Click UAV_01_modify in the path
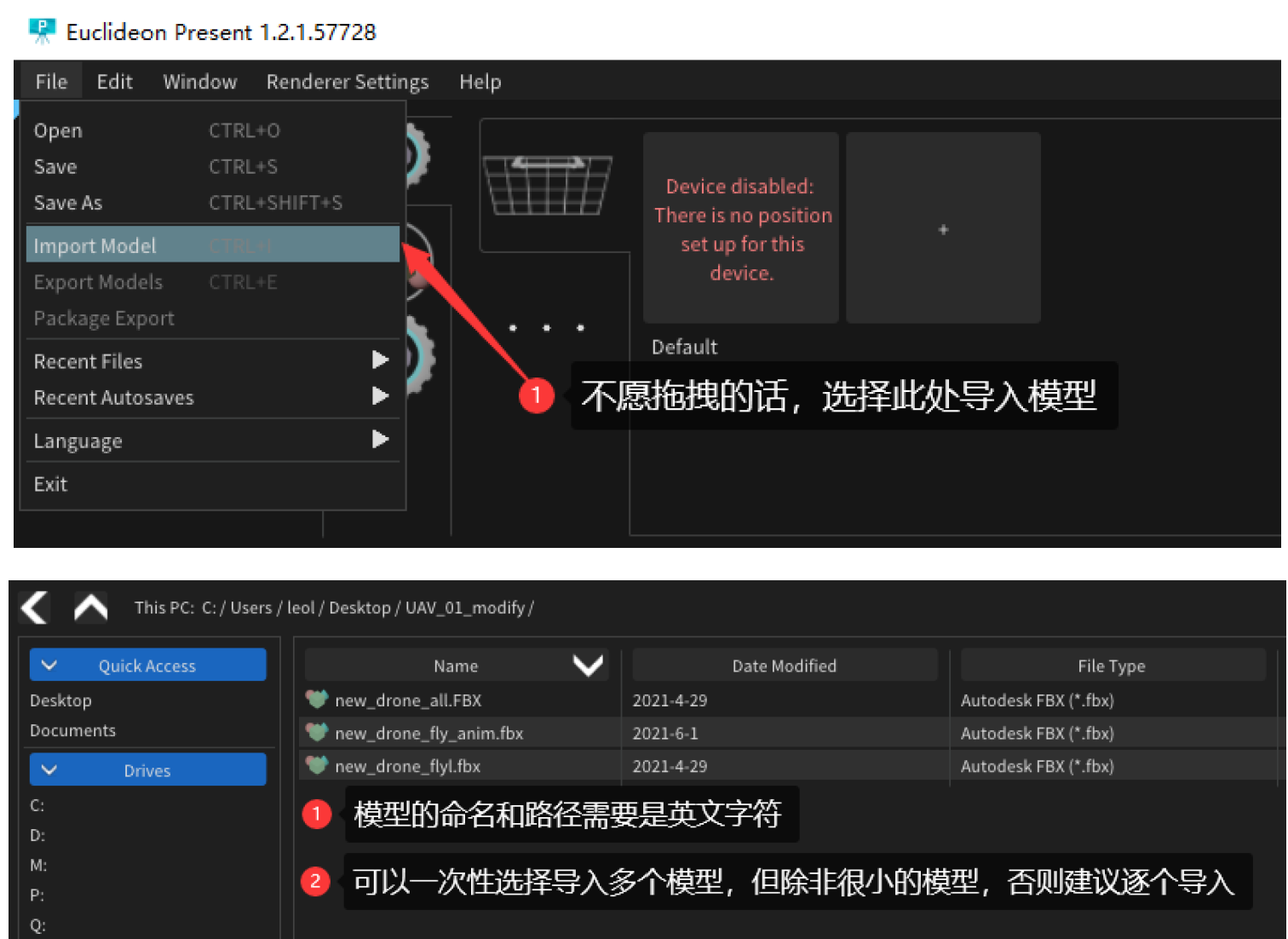Image resolution: width=1288 pixels, height=939 pixels. pyautogui.click(x=465, y=608)
